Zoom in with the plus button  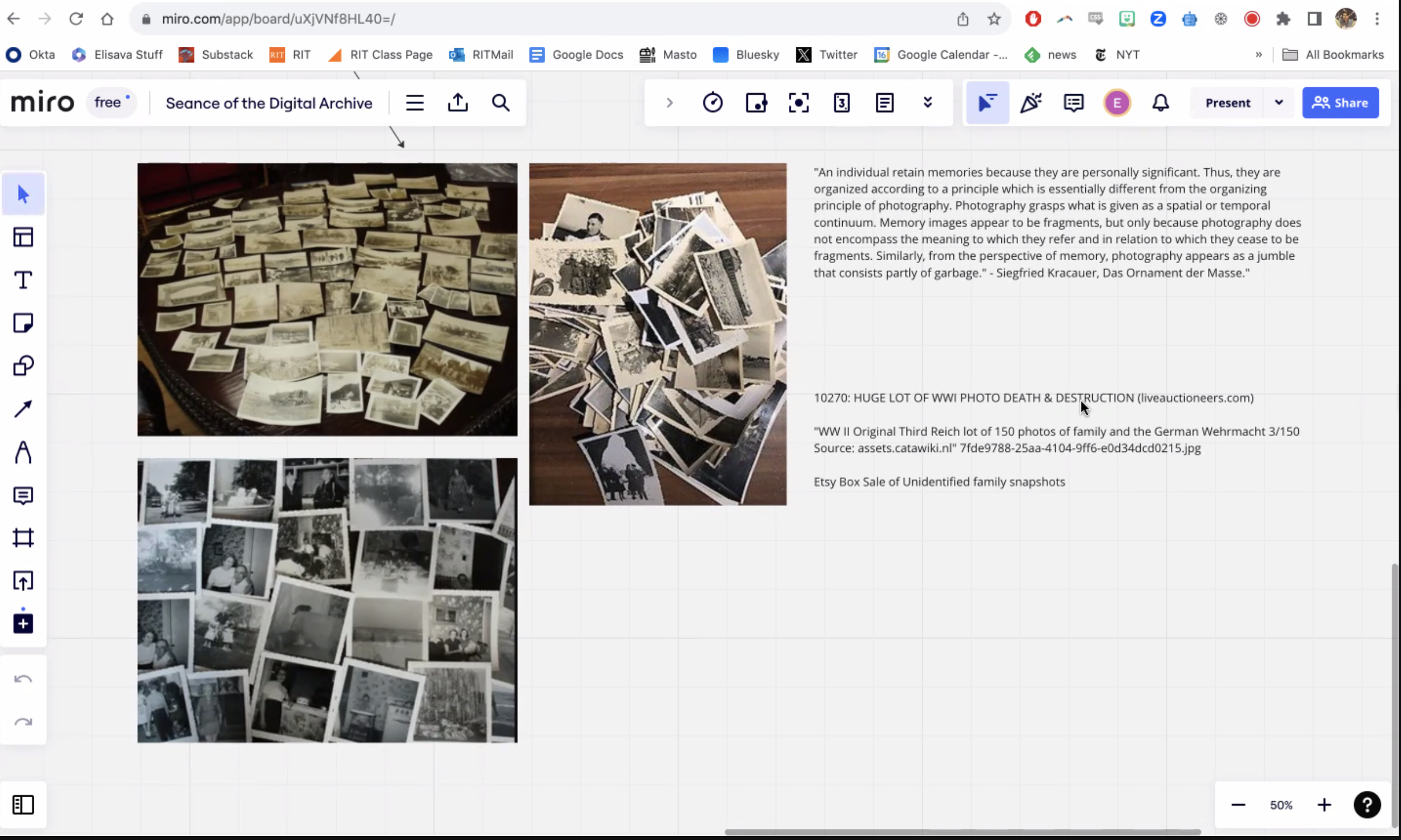point(1324,805)
